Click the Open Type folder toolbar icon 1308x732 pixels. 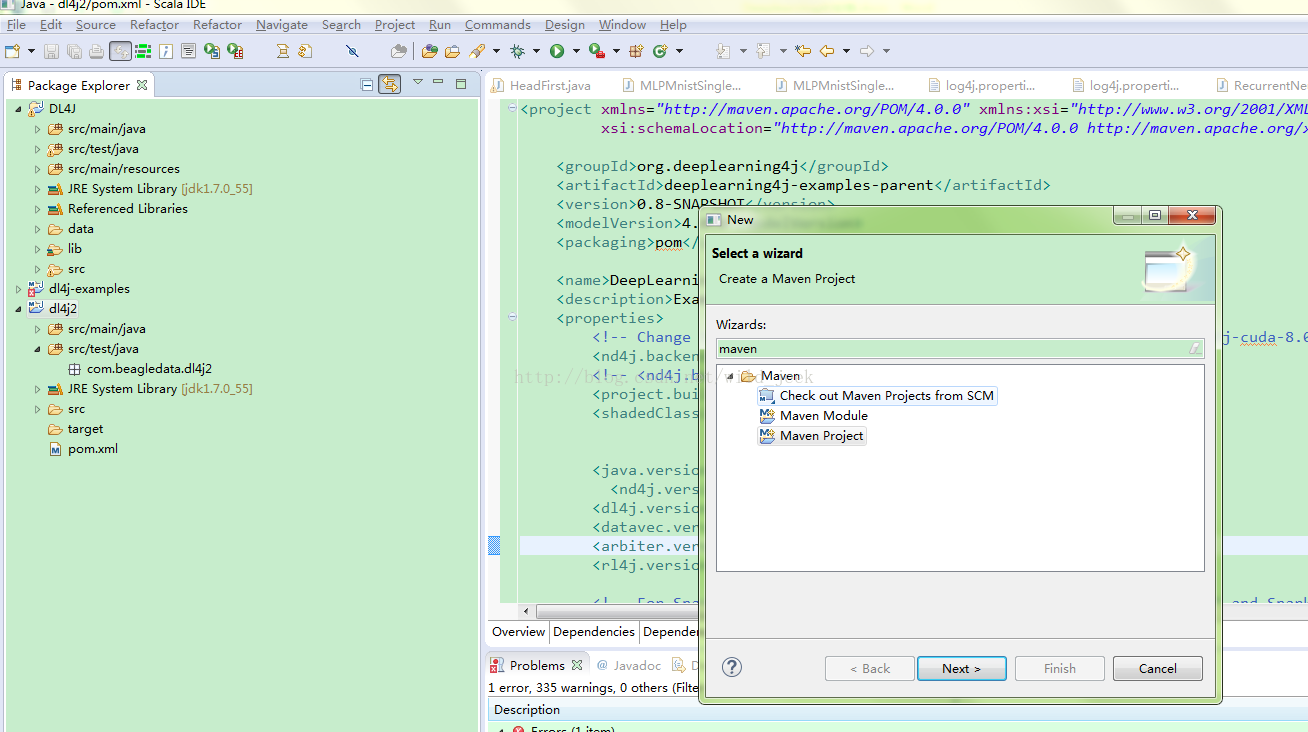(x=430, y=51)
